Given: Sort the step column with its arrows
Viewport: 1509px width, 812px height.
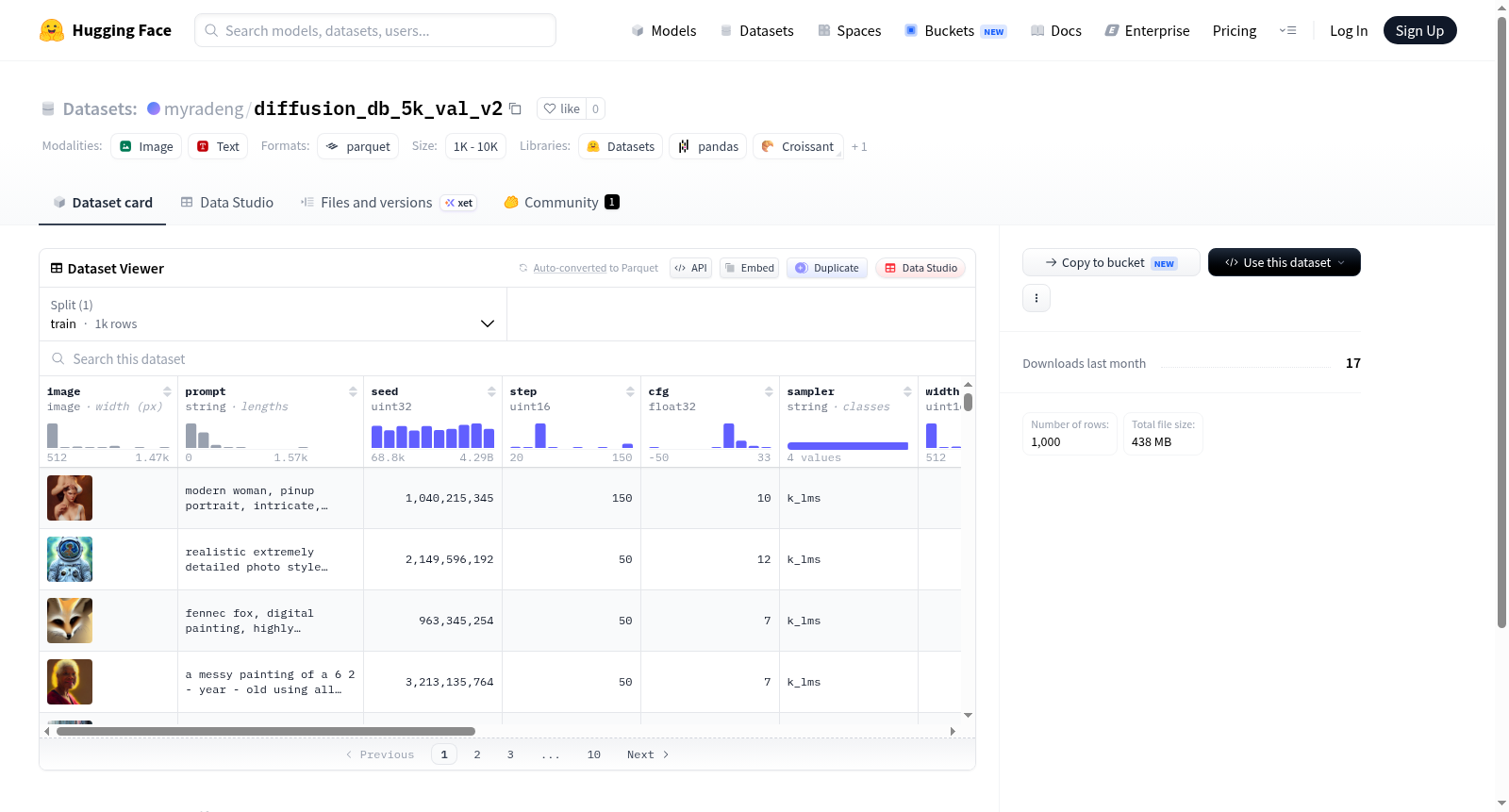Looking at the screenshot, I should point(630,391).
